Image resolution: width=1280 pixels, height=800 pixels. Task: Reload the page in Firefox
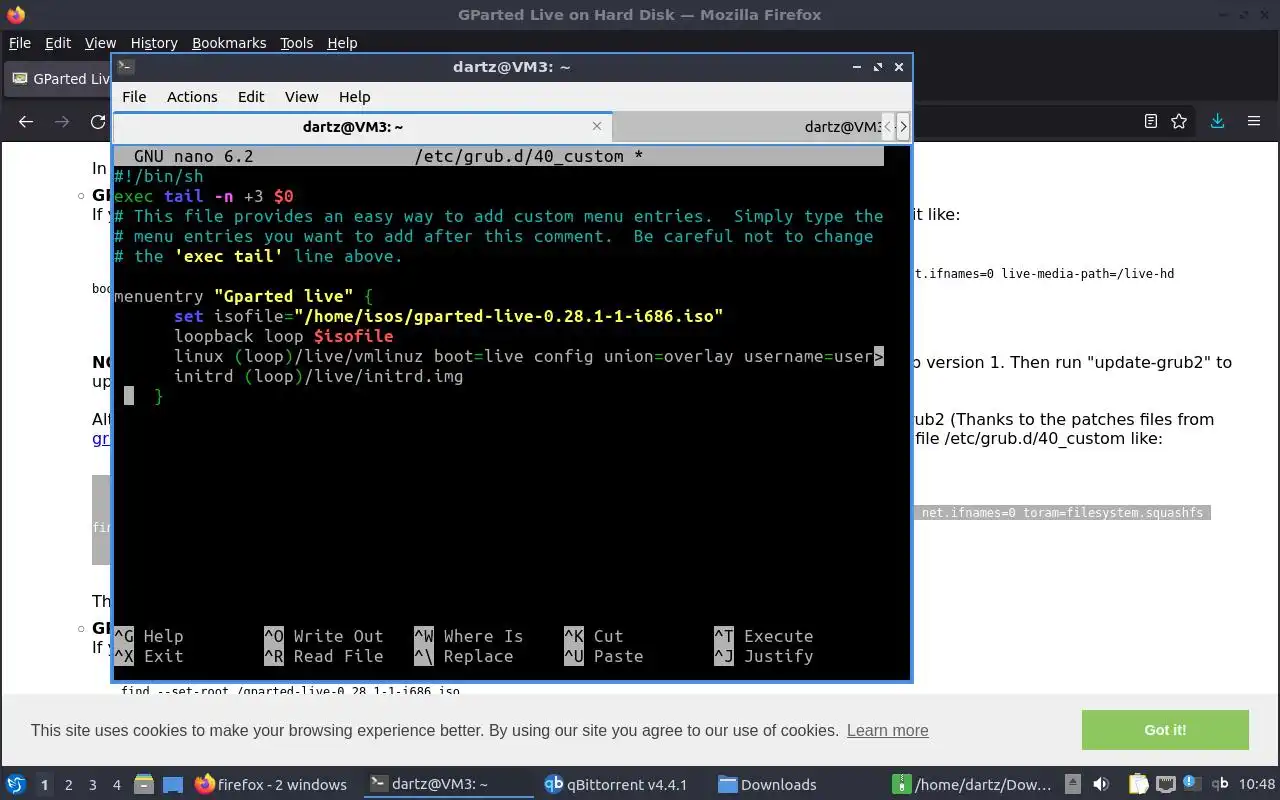pos(98,121)
